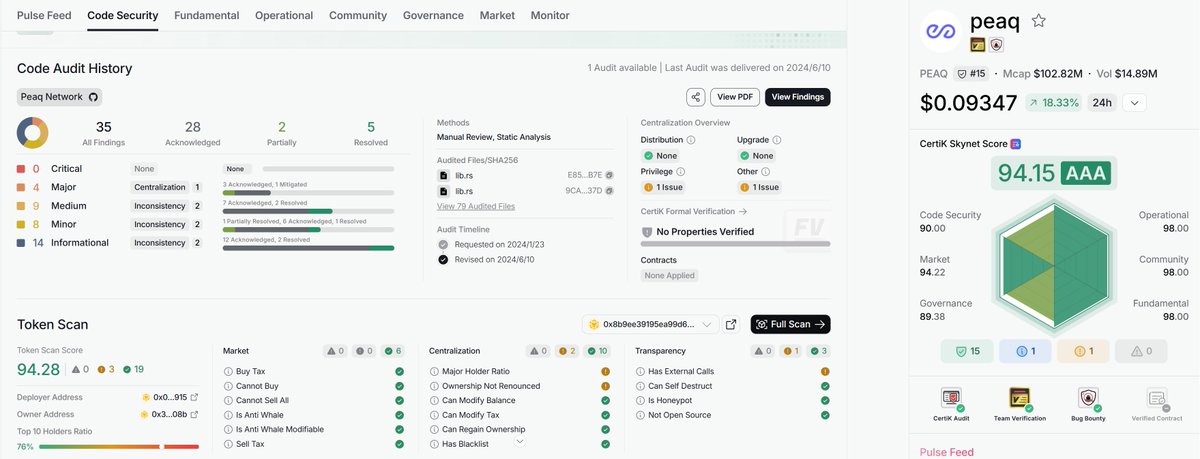Click the Inconsistency 2 tag for Informational
Screen dimensions: 1200x459
[x=168, y=243]
